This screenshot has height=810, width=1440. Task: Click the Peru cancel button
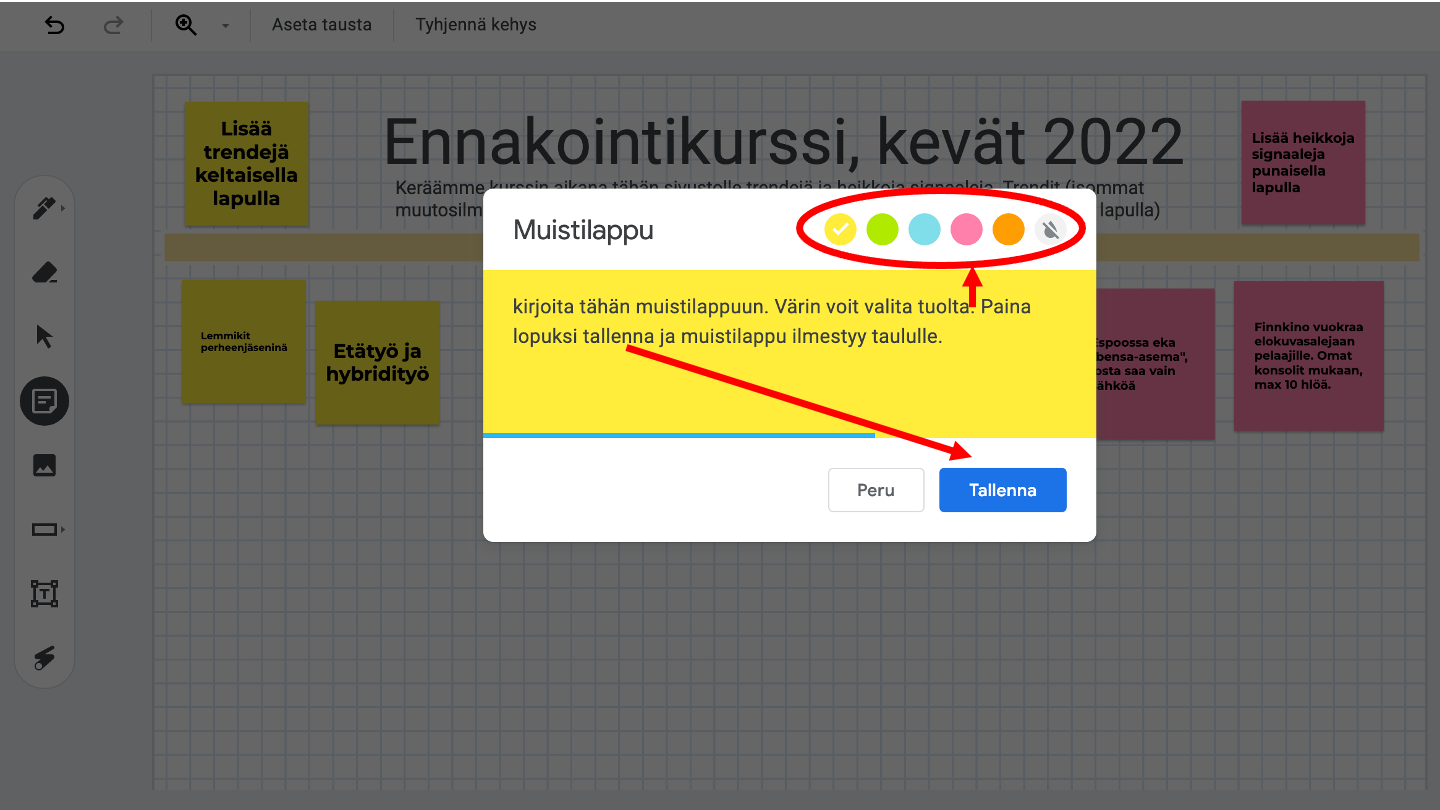(876, 490)
